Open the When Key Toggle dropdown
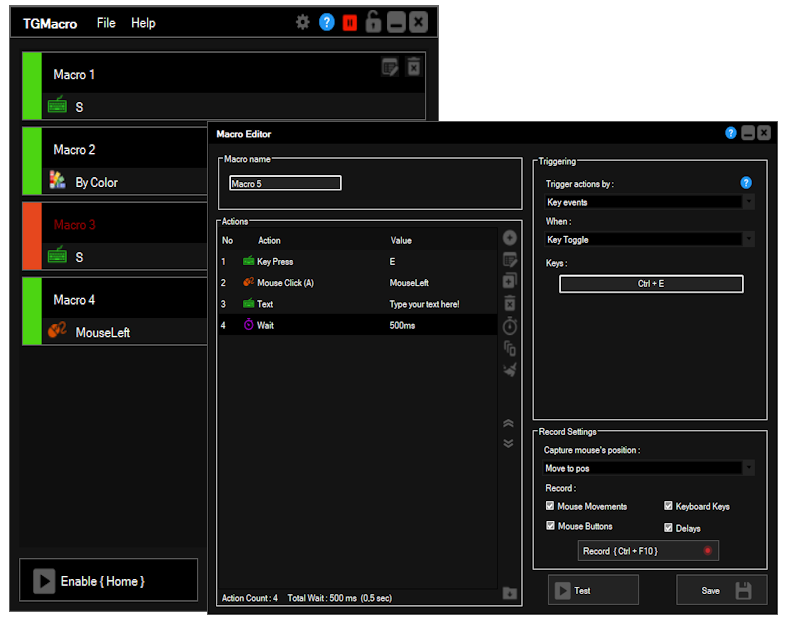This screenshot has width=785, height=622. point(649,239)
